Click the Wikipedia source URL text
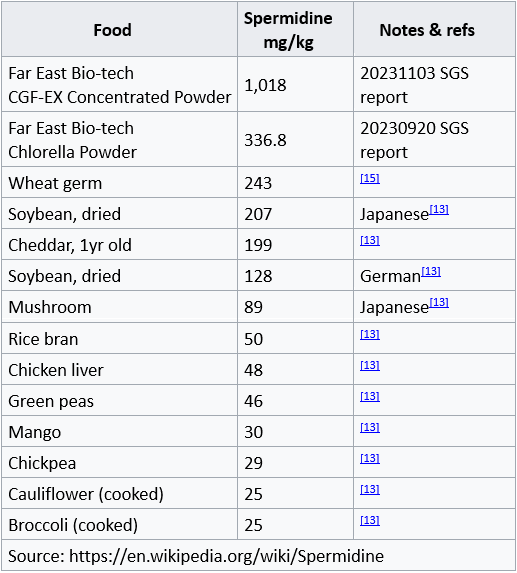 (227, 556)
